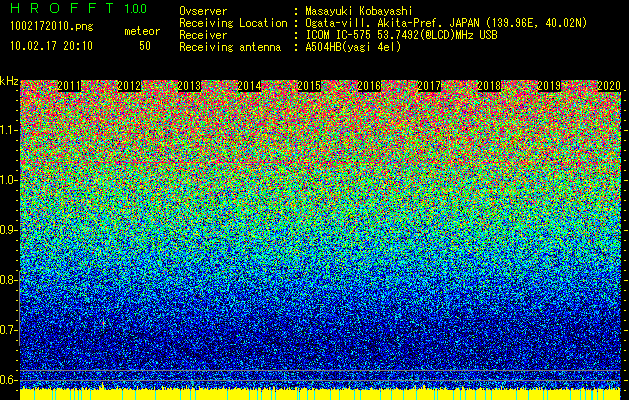Click the 2020 time marker label
629x400 pixels.
(x=609, y=86)
